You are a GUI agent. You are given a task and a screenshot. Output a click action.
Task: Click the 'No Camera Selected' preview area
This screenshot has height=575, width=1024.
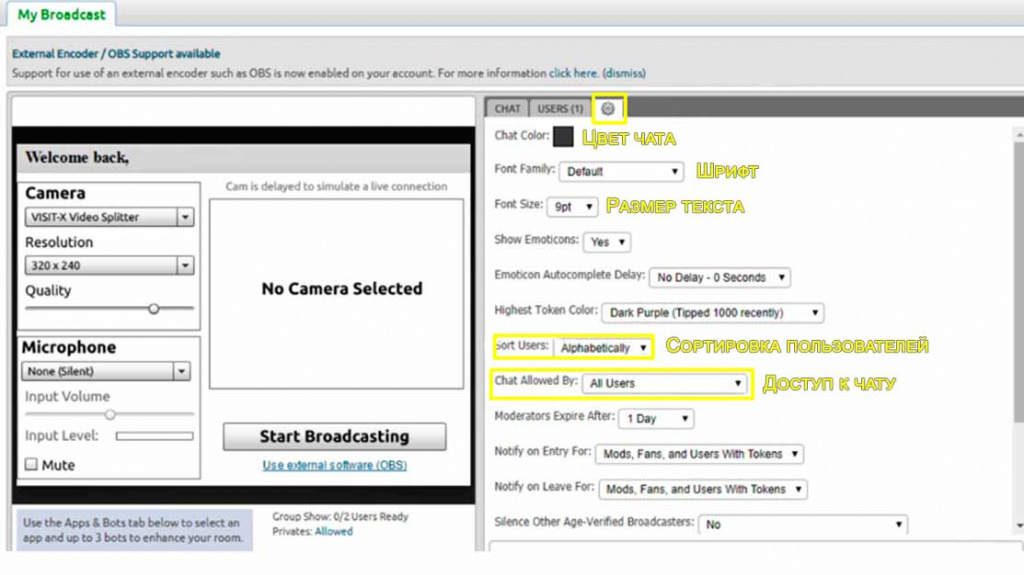(x=336, y=294)
